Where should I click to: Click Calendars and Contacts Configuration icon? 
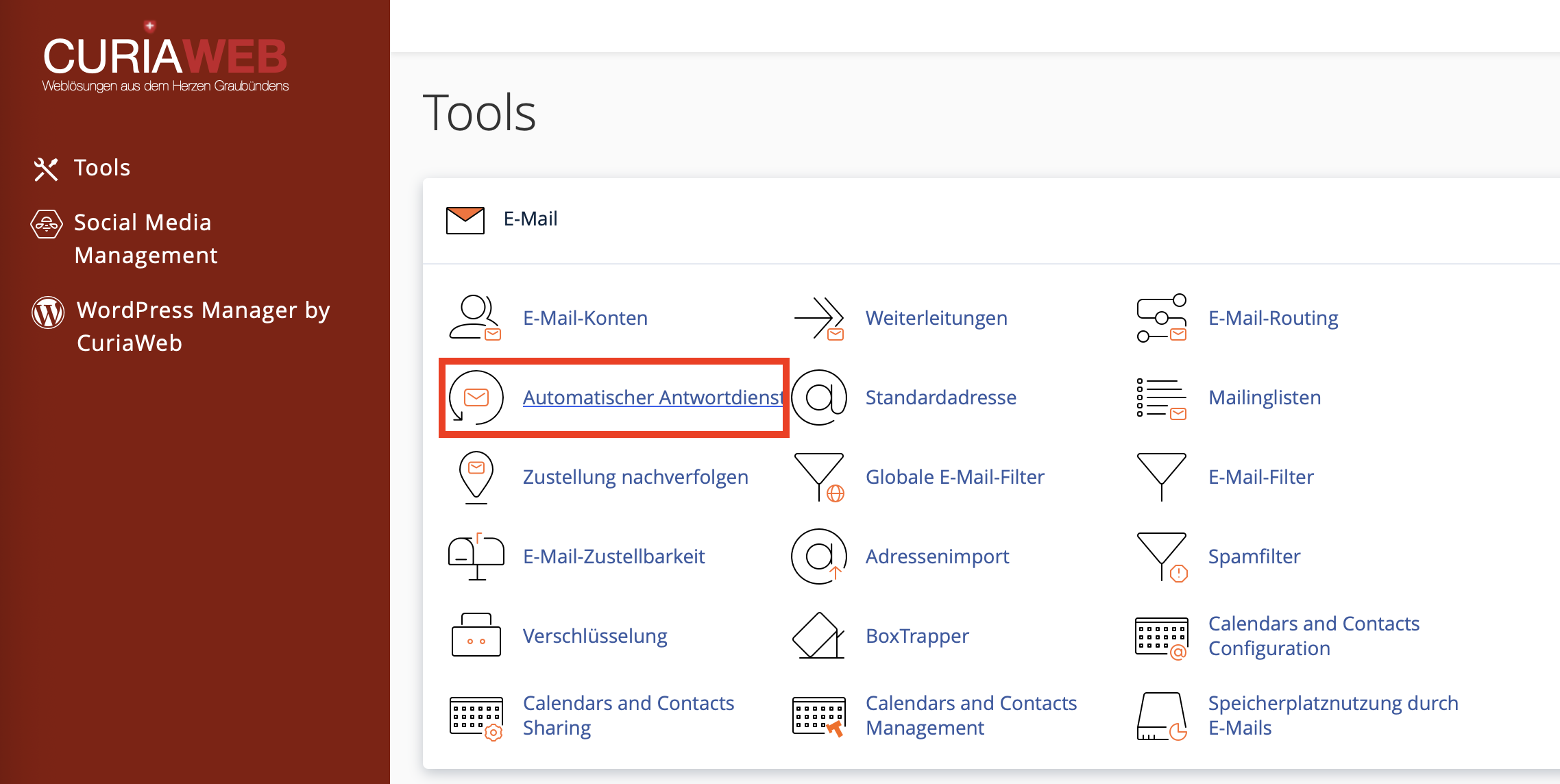click(x=1162, y=637)
